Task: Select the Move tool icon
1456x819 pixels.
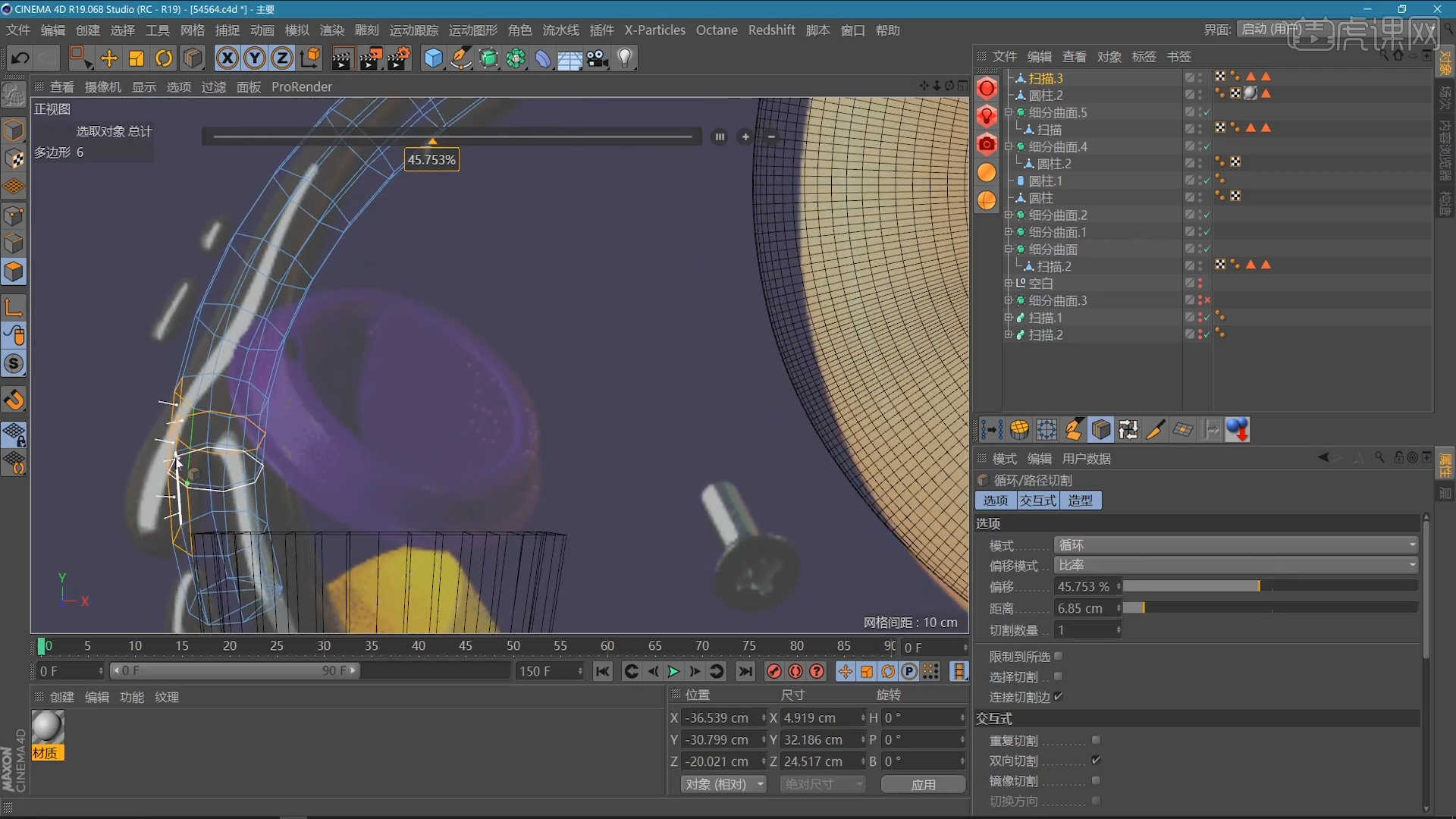Action: tap(108, 58)
